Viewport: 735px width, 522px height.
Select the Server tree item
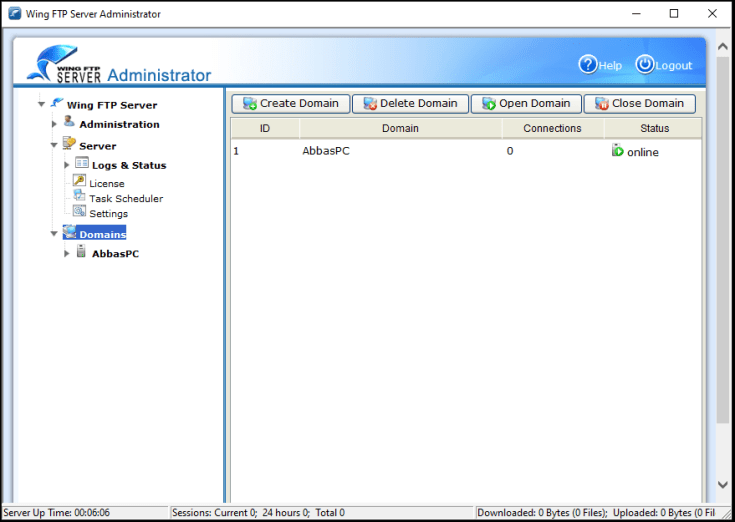(98, 146)
